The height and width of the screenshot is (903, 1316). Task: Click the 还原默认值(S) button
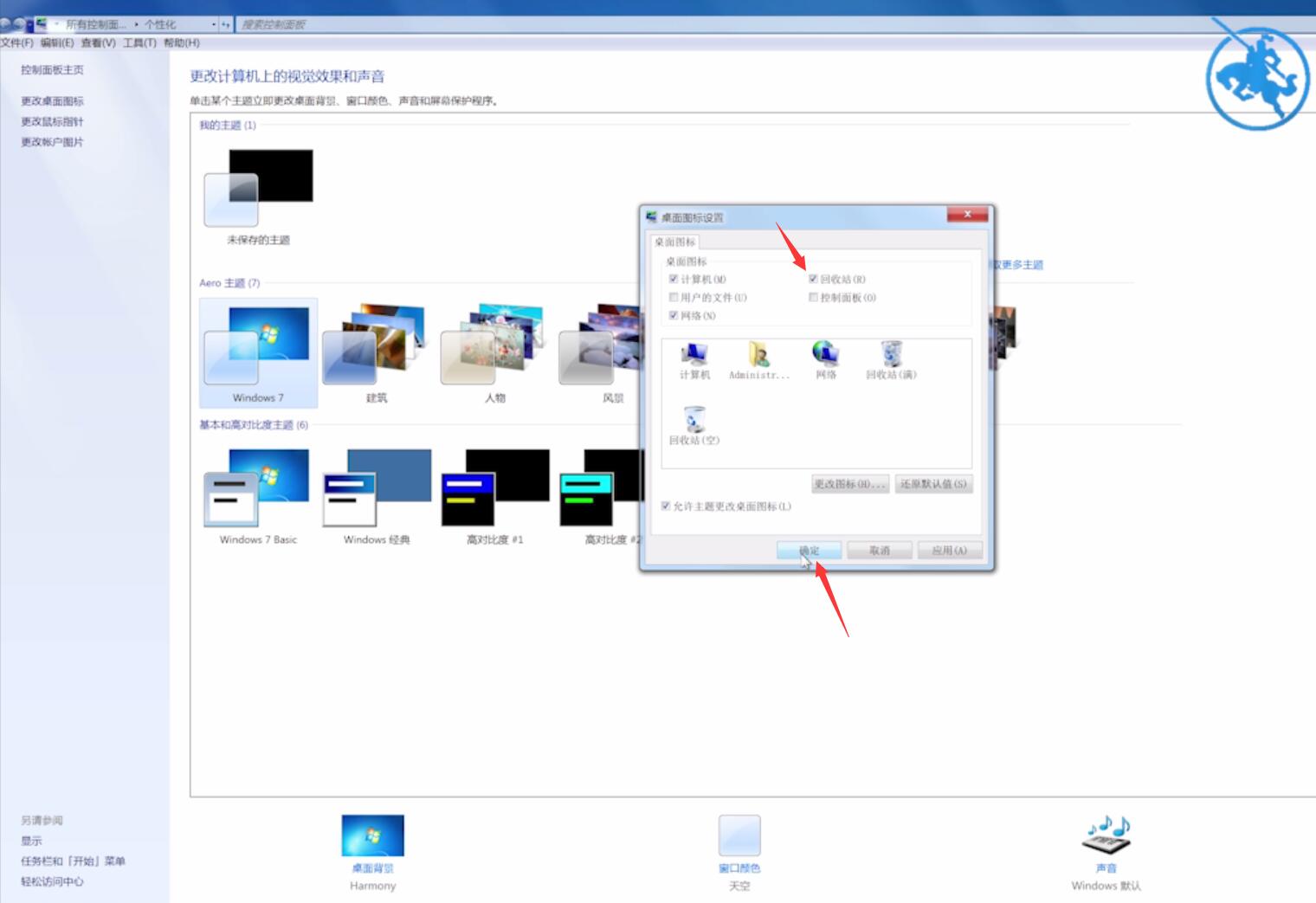click(x=933, y=484)
